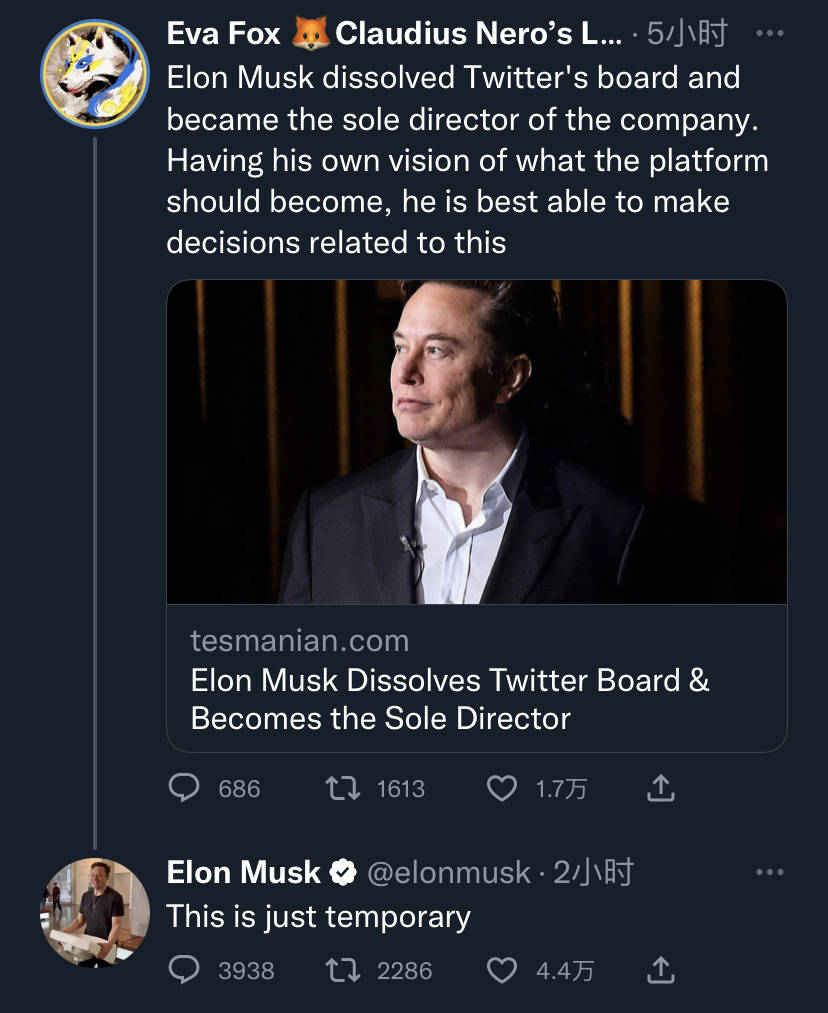Share Elon Musk's reply
The height and width of the screenshot is (1013, 828).
click(x=661, y=970)
